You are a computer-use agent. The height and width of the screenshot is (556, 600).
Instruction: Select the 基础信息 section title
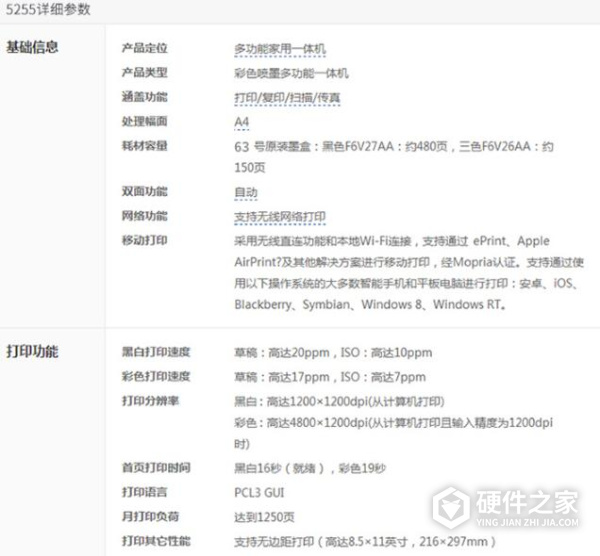[x=32, y=47]
